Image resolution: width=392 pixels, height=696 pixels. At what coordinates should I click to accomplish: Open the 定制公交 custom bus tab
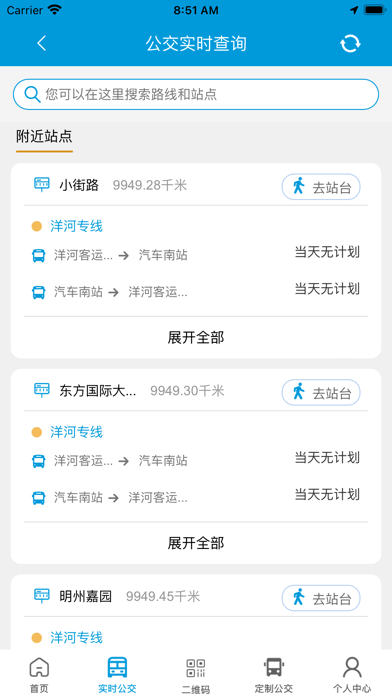coord(274,674)
